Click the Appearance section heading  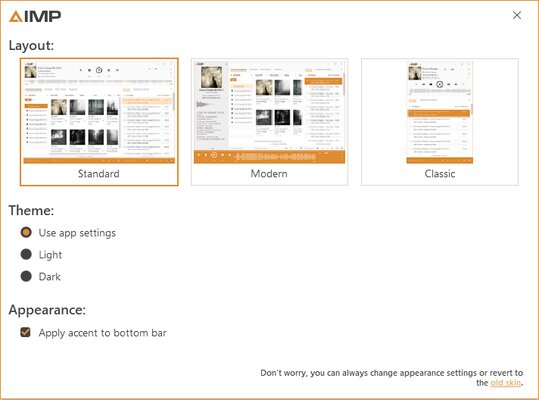(x=47, y=310)
